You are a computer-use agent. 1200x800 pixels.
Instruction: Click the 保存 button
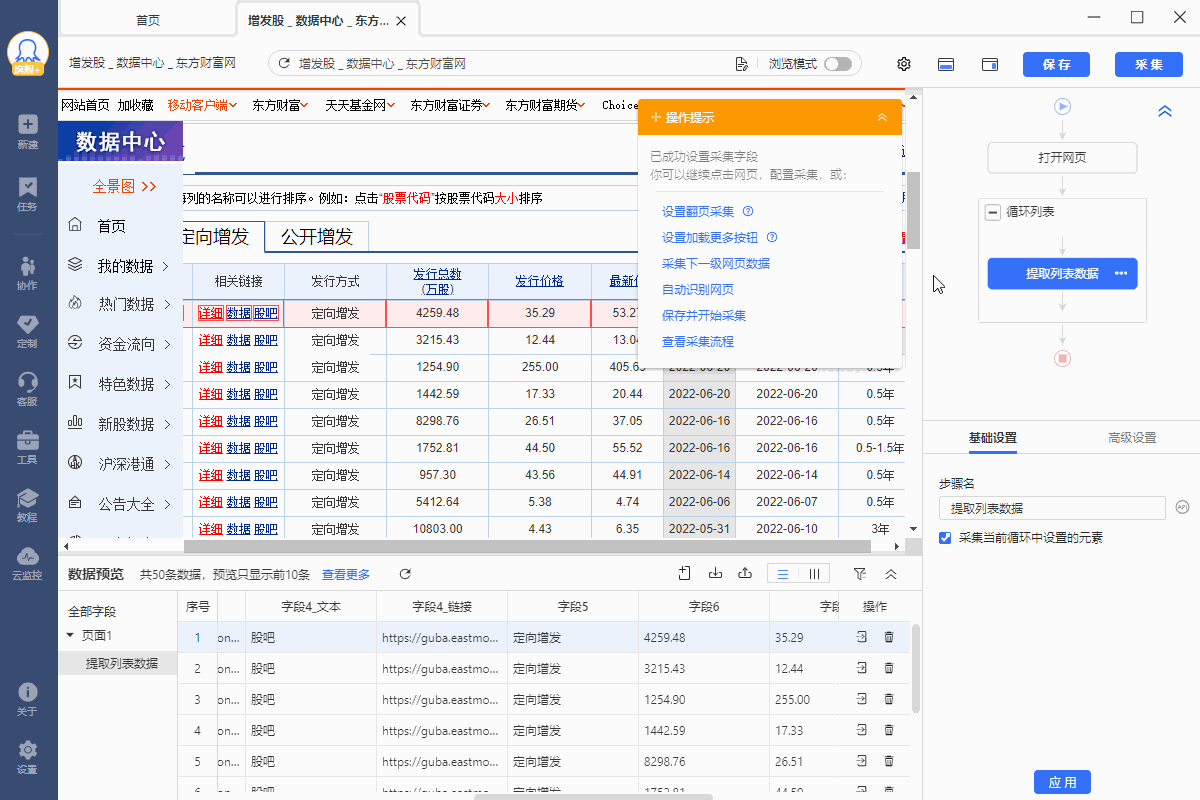(1056, 64)
